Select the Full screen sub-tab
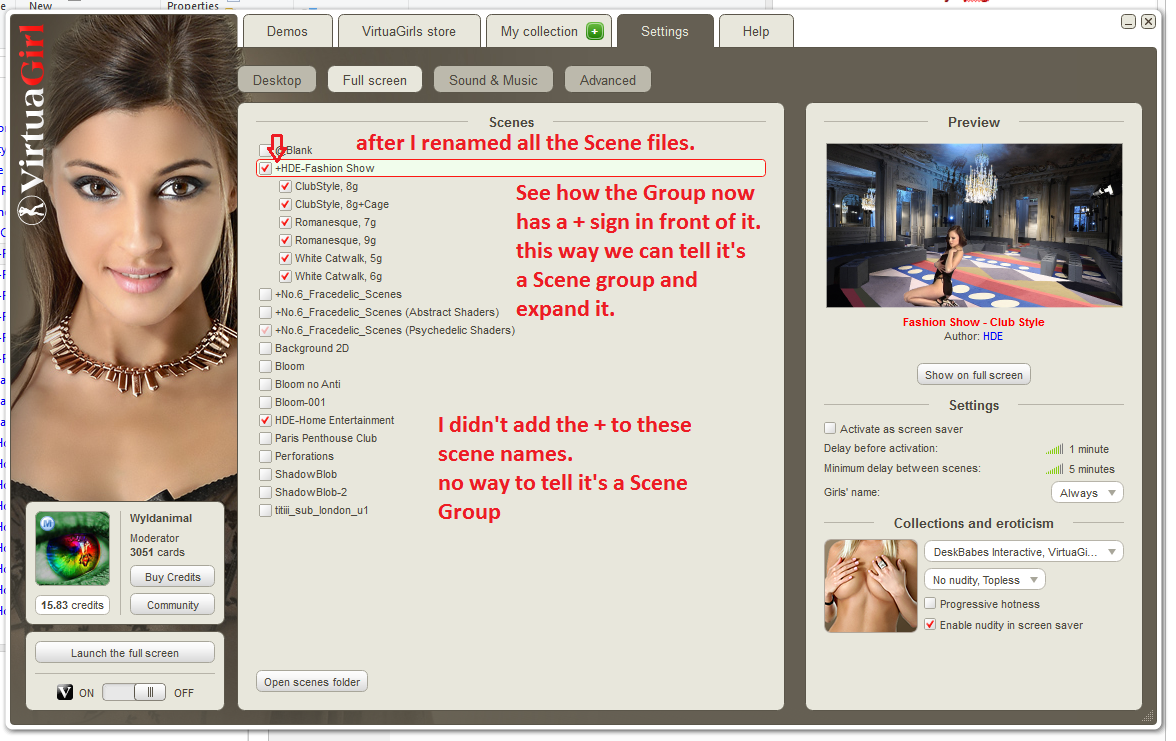Screen dimensions: 1176x741 (375, 80)
